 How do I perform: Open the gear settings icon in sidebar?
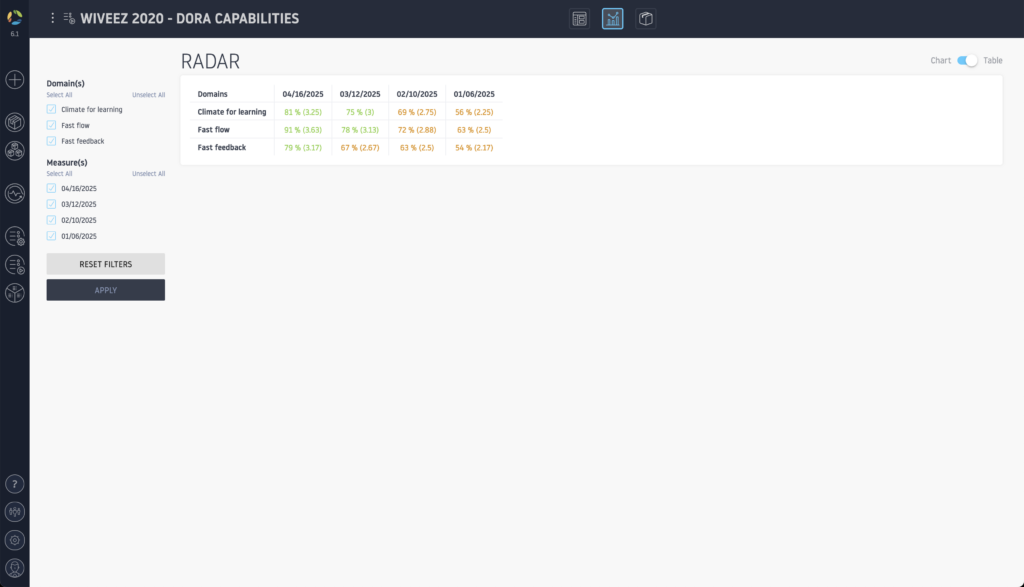14,540
